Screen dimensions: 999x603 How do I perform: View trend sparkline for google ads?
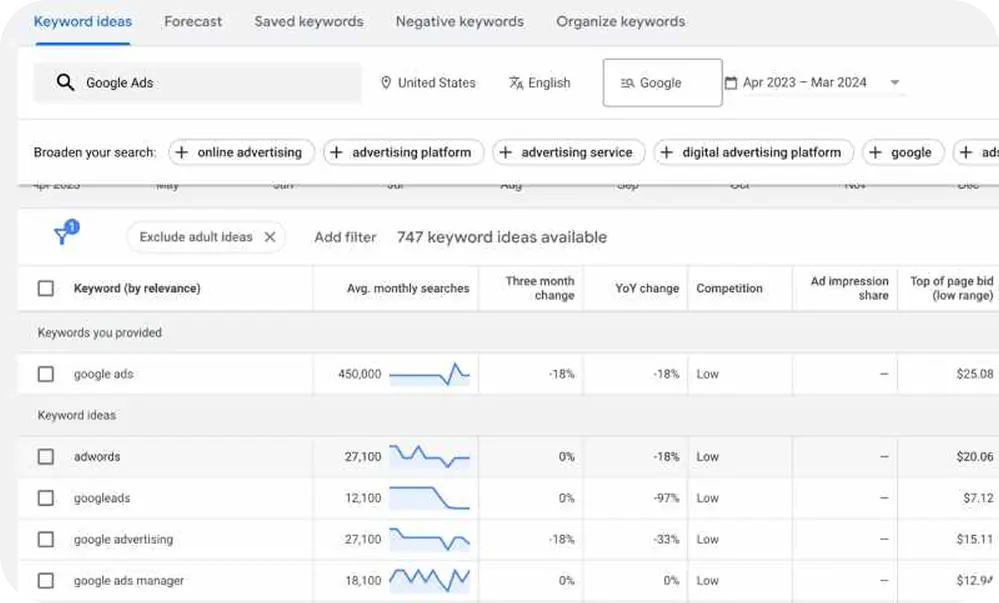[x=429, y=374]
